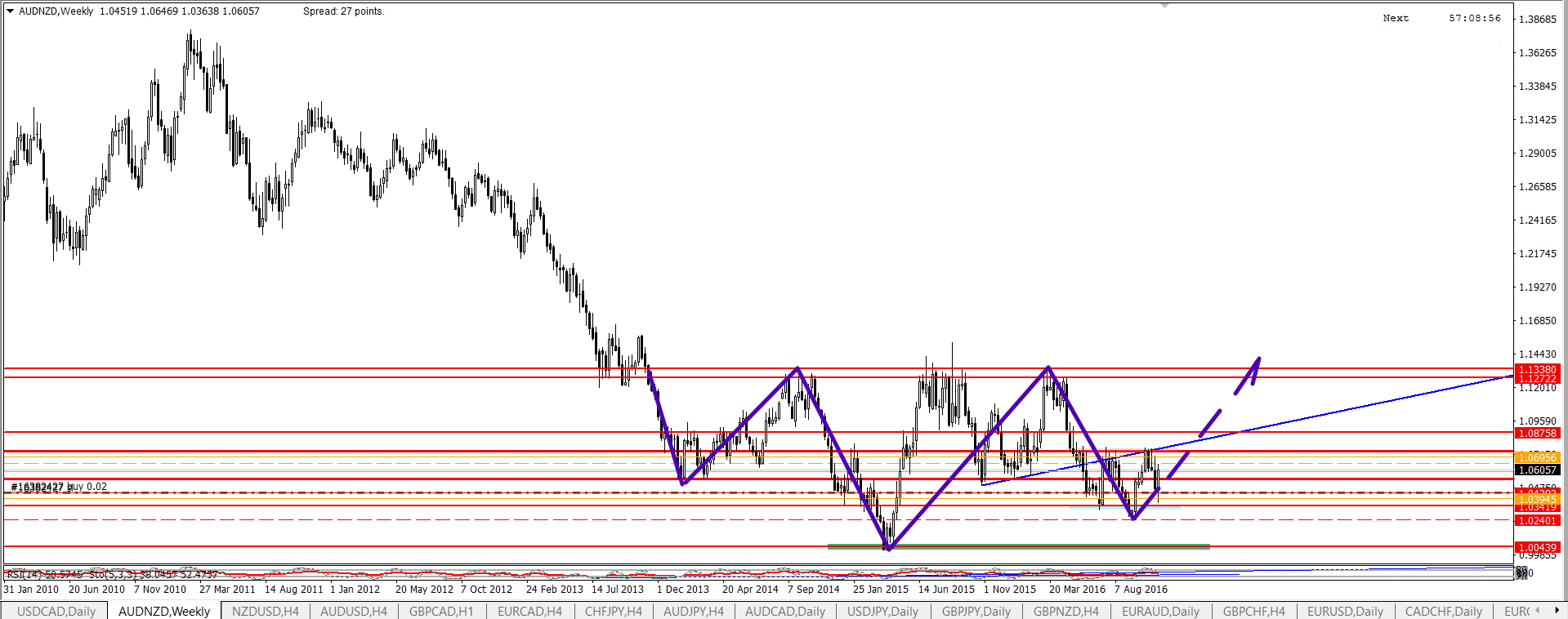1568x619 pixels.
Task: Select the 1.02401 red price label
Action: 1537,520
